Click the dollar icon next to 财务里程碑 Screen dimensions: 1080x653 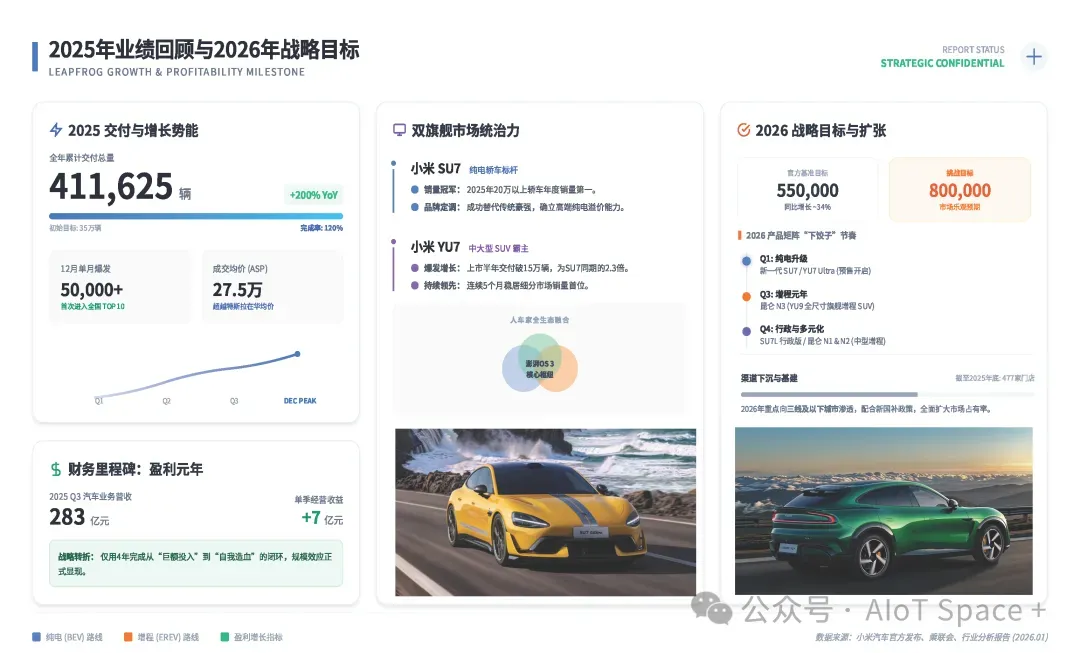(56, 469)
